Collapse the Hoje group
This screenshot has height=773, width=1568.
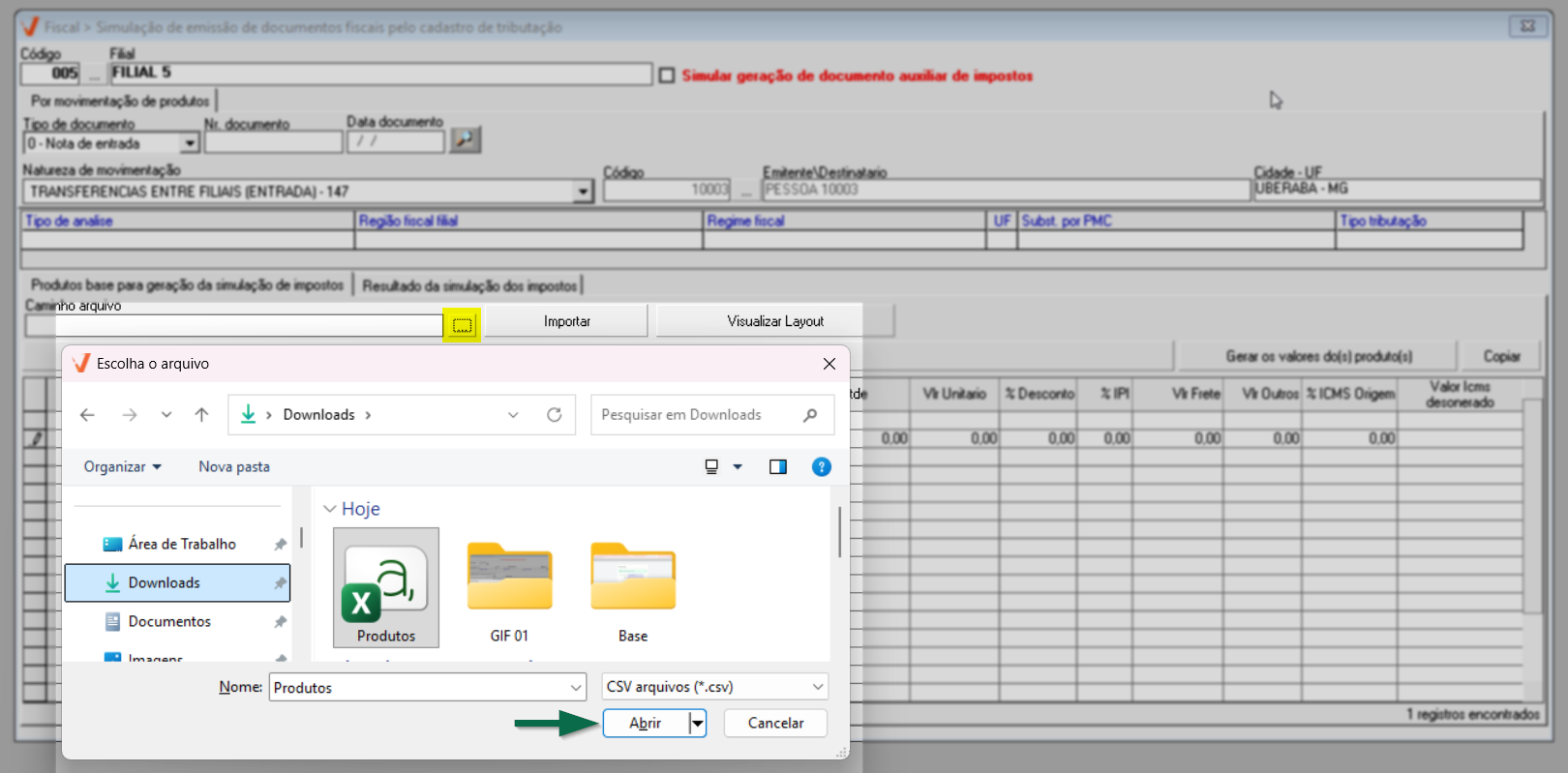point(330,509)
